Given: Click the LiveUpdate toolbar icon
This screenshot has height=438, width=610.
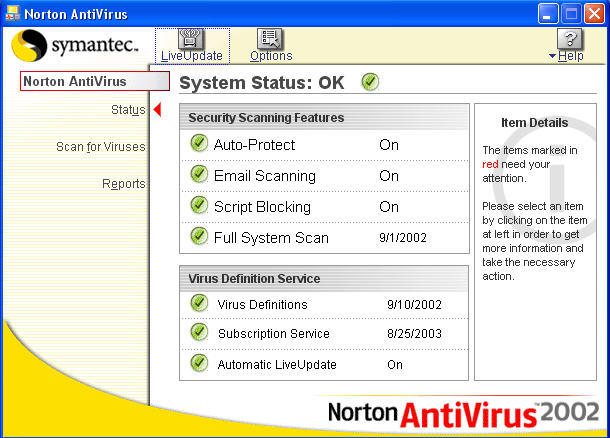Looking at the screenshot, I should tap(191, 39).
